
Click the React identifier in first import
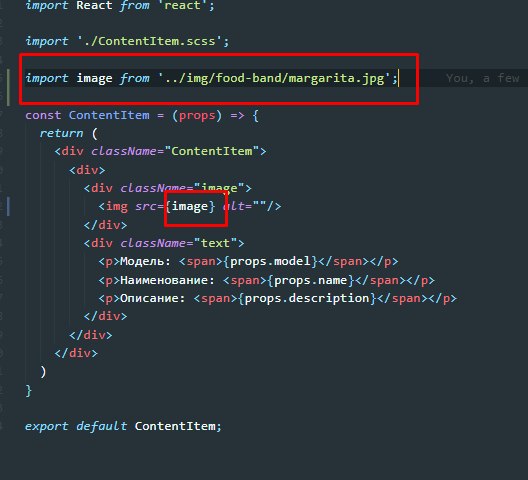[94, 5]
